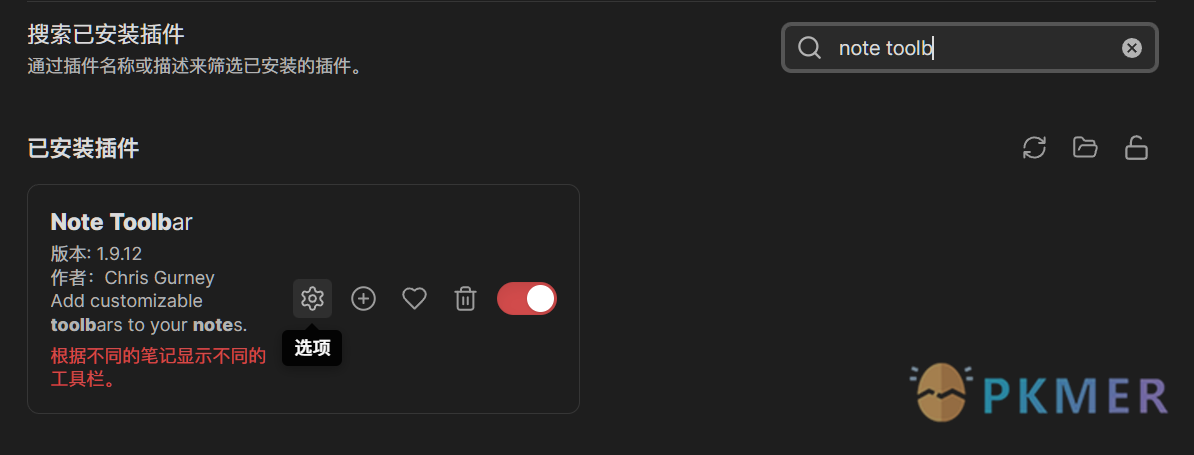Click the 搜索已安装插件 heading
1194x455 pixels.
(x=106, y=34)
